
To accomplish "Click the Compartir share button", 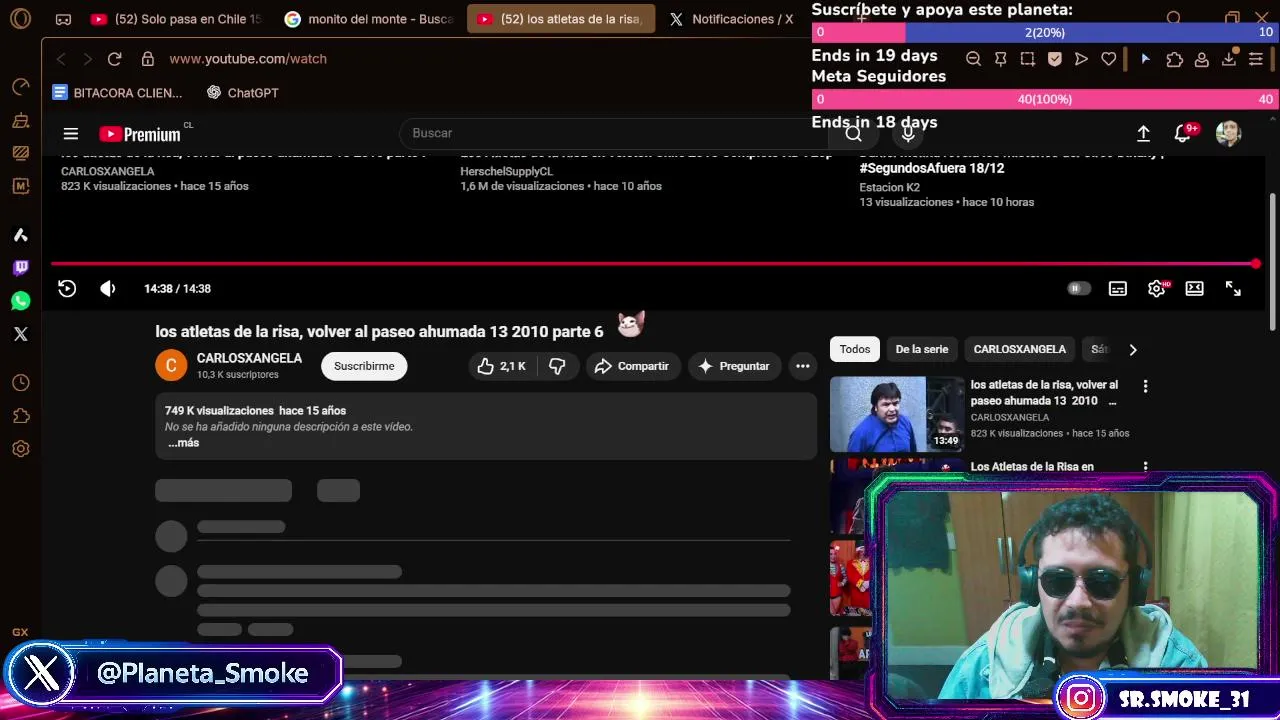I will 632,366.
